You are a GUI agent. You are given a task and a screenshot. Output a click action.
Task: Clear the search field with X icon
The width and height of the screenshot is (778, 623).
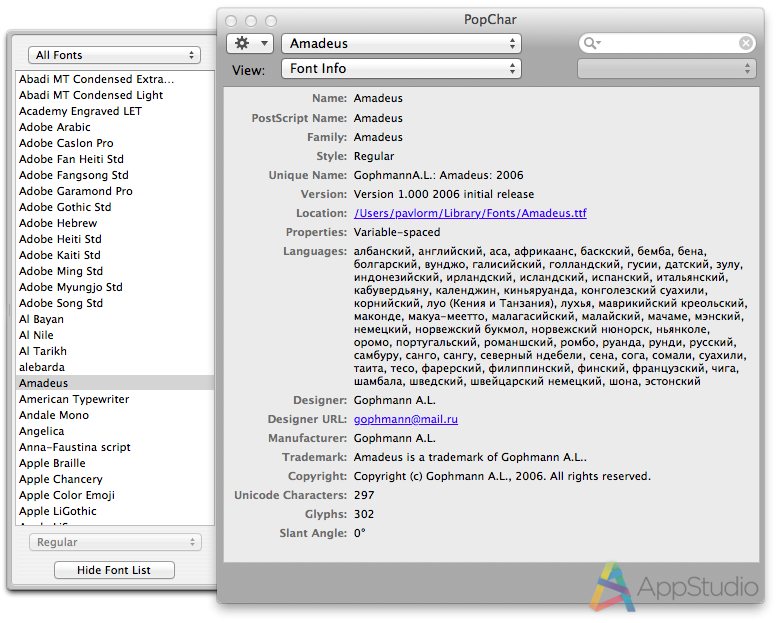pyautogui.click(x=746, y=43)
